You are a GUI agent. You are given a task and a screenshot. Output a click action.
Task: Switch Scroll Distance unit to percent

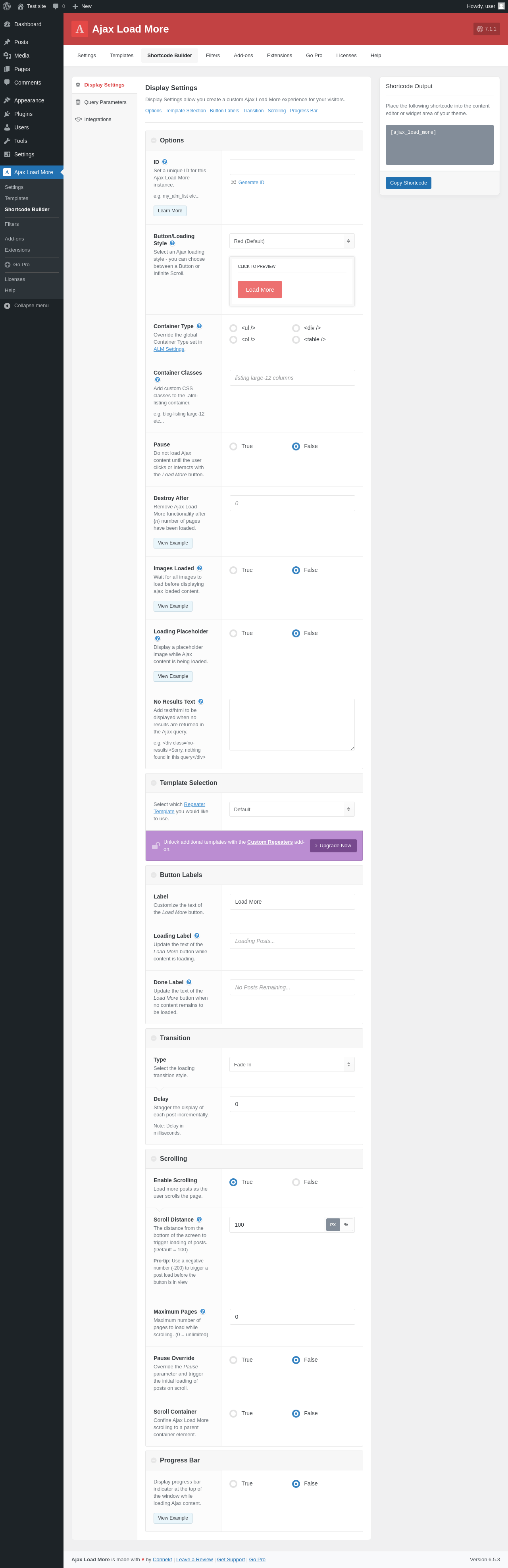click(346, 1225)
